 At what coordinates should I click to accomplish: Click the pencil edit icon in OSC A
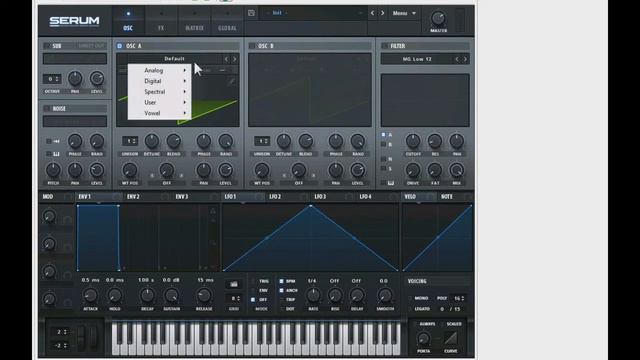pyautogui.click(x=232, y=81)
